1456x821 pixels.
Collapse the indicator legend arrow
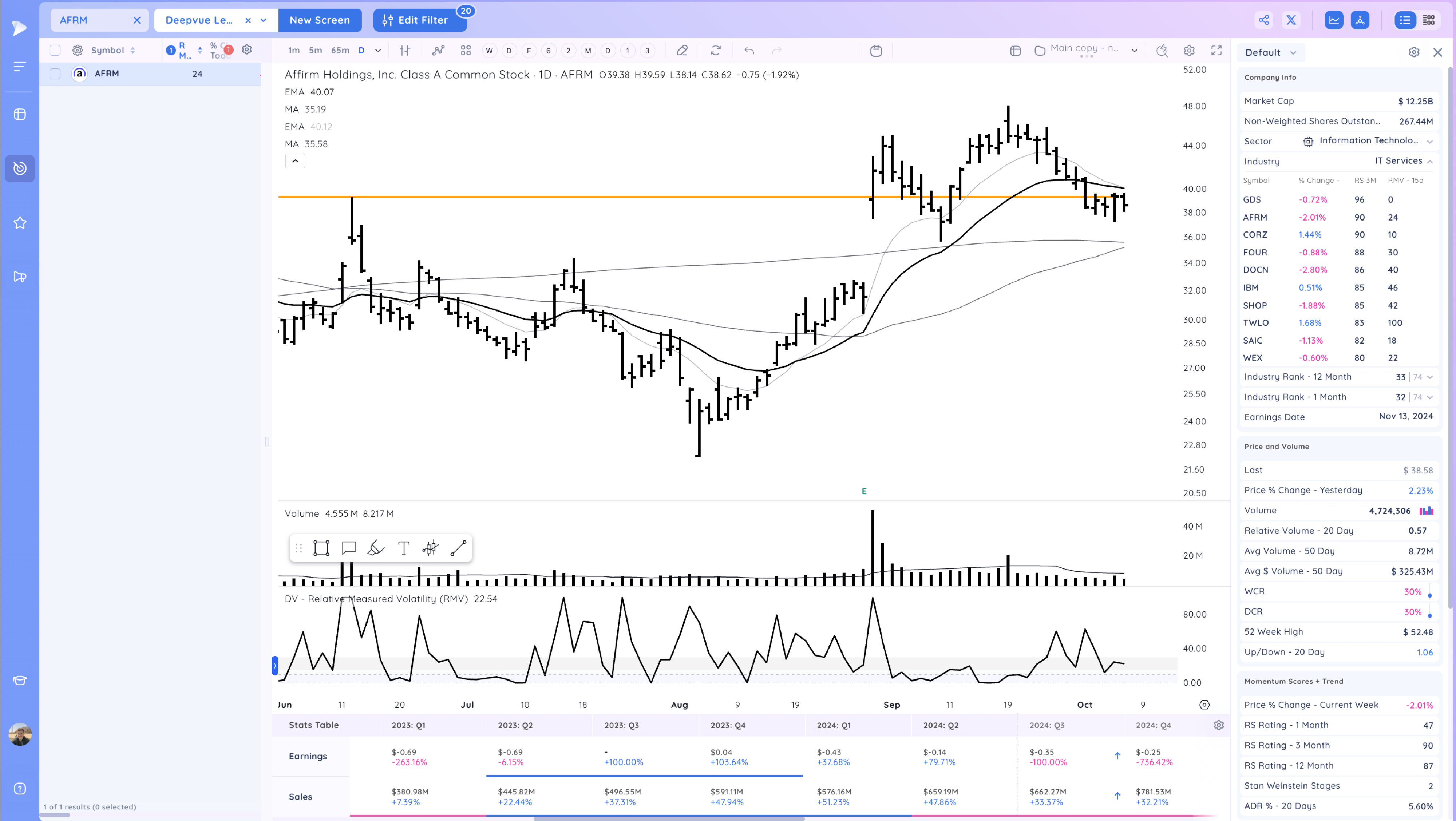pos(295,161)
